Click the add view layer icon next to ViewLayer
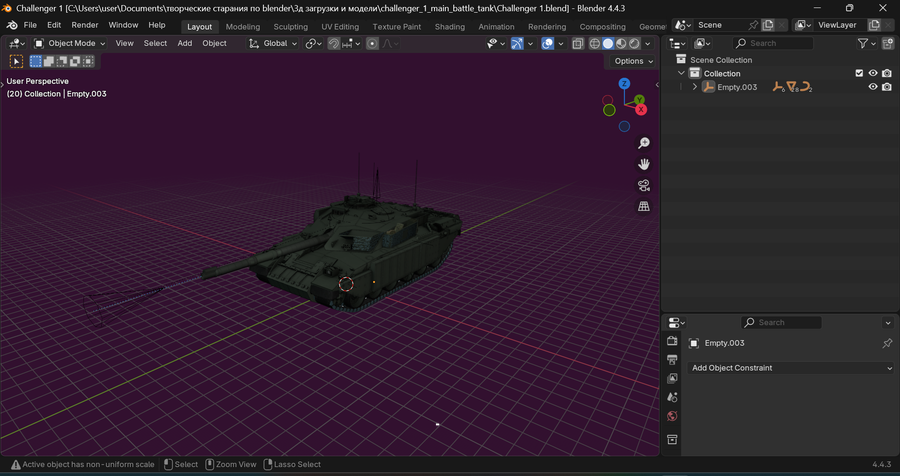900x476 pixels. (874, 25)
